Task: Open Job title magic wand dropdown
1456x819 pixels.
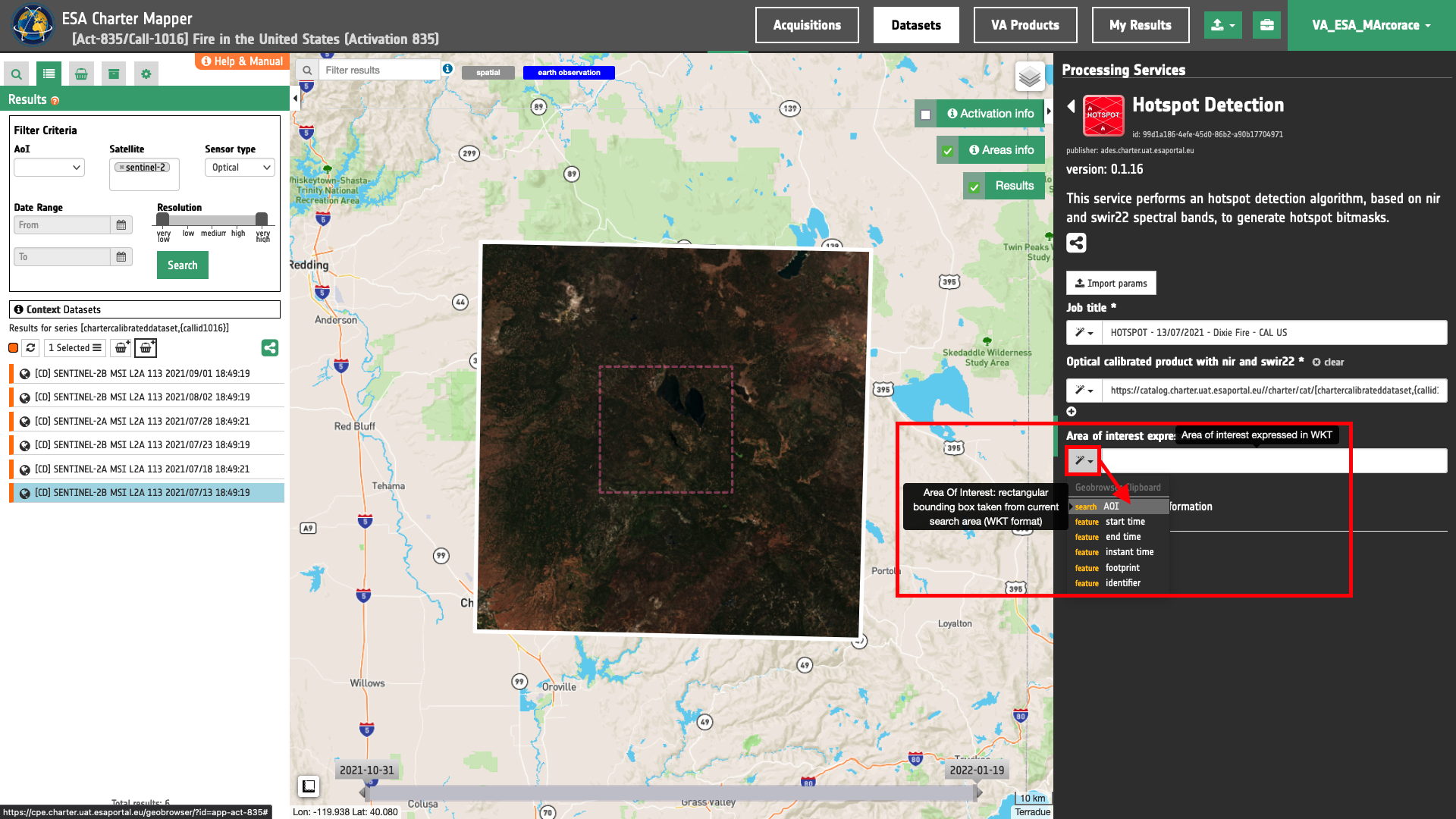Action: [1084, 333]
